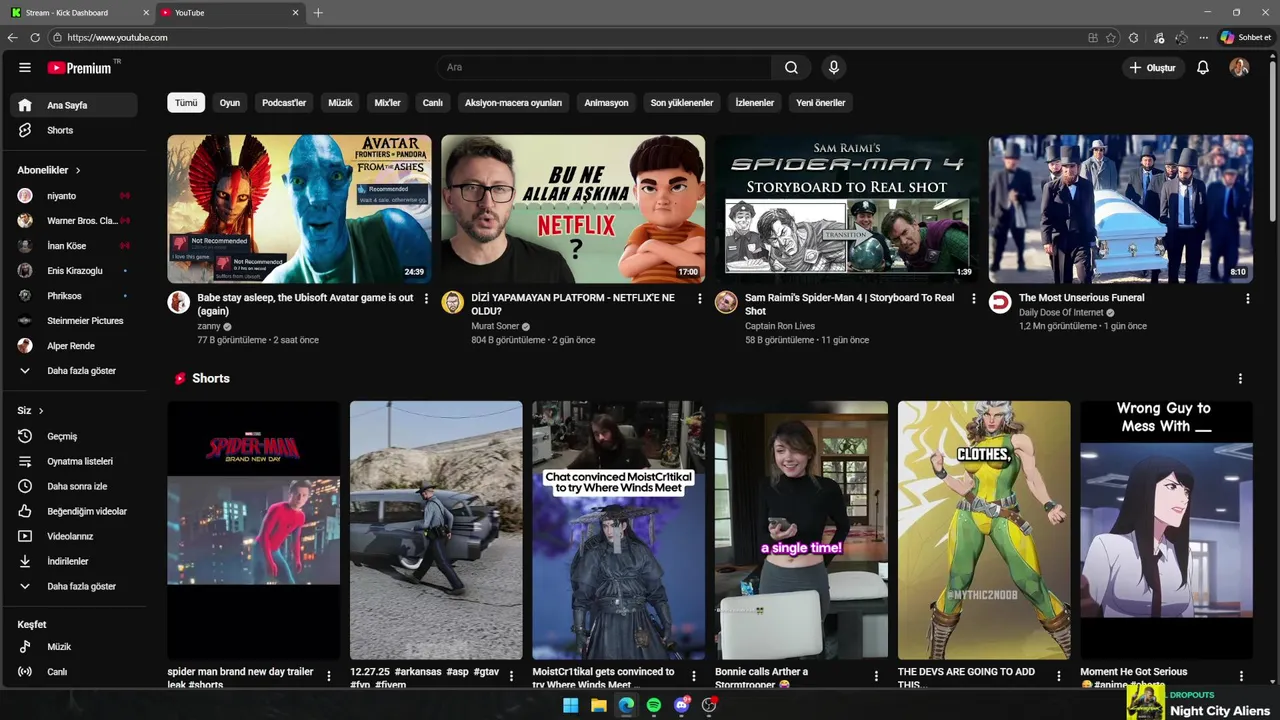
Task: Open Enis Kirazoglu channel subscription
Action: 74,271
